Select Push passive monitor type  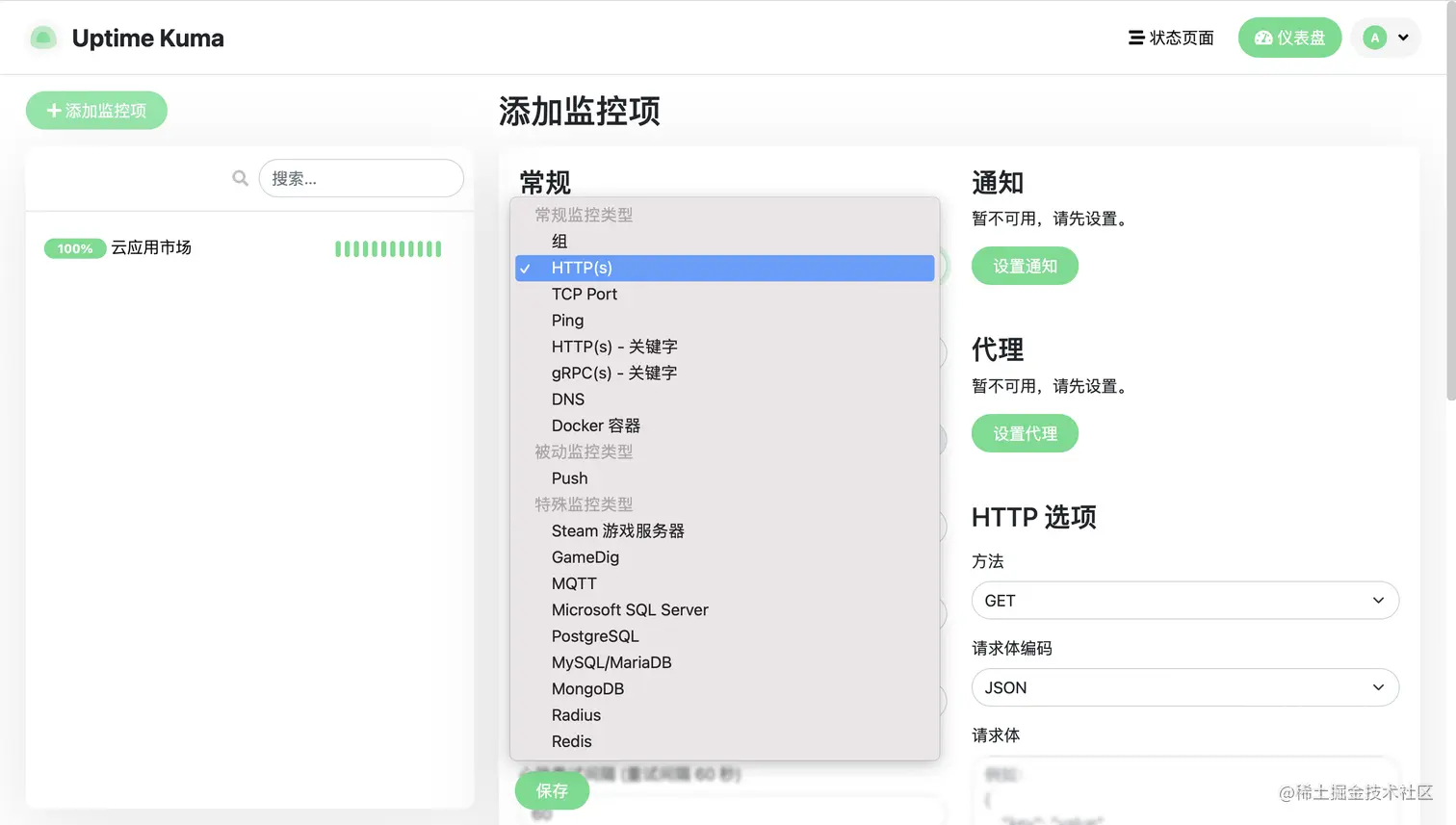coord(725,478)
